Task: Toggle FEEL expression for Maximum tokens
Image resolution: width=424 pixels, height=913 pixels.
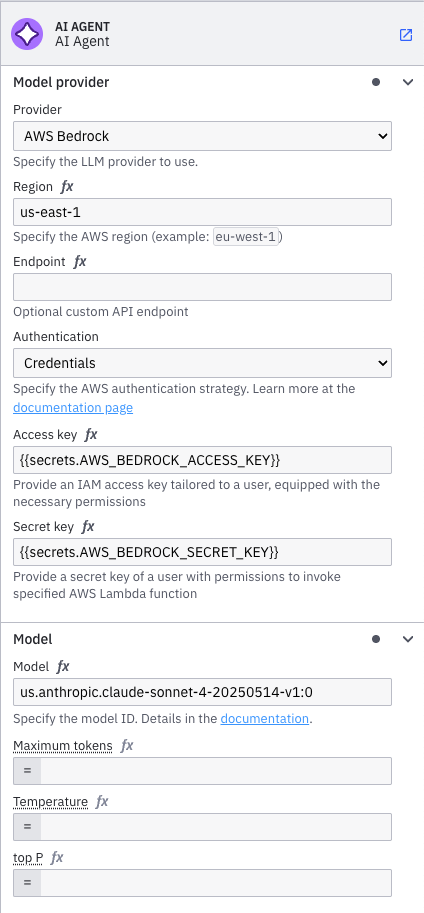Action: [x=127, y=746]
